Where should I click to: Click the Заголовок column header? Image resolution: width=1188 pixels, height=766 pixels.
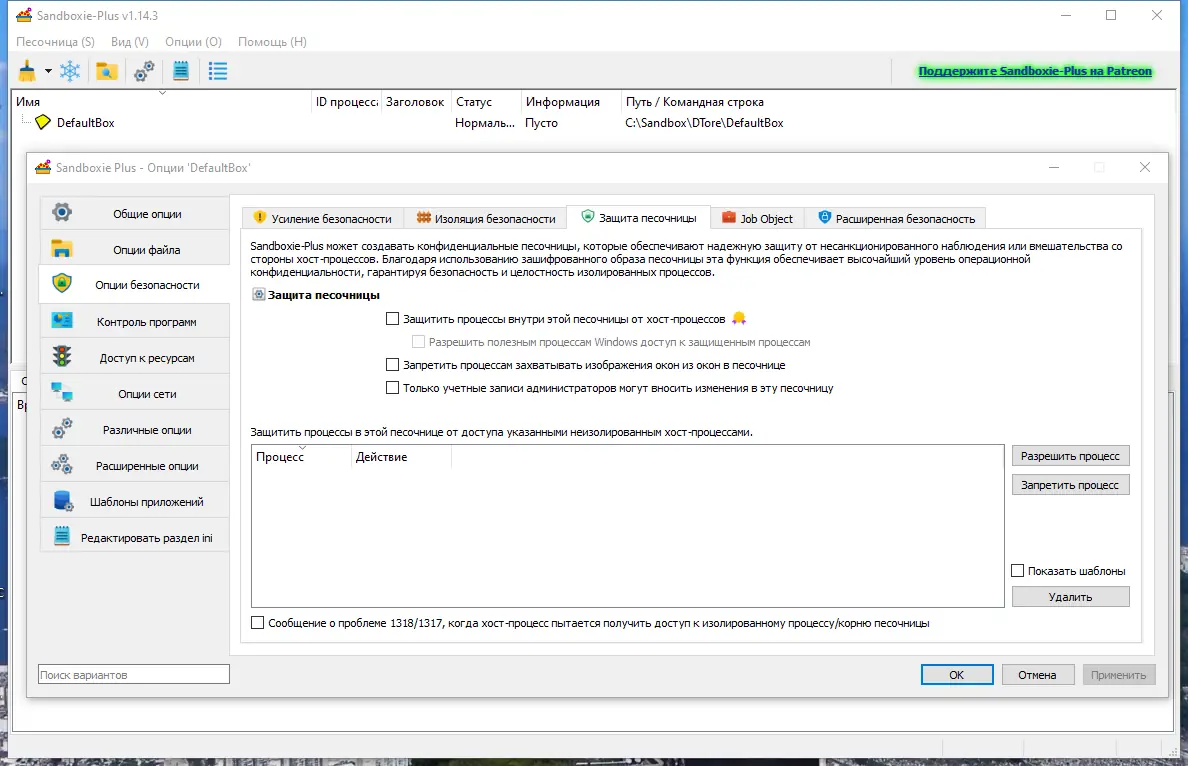(415, 102)
